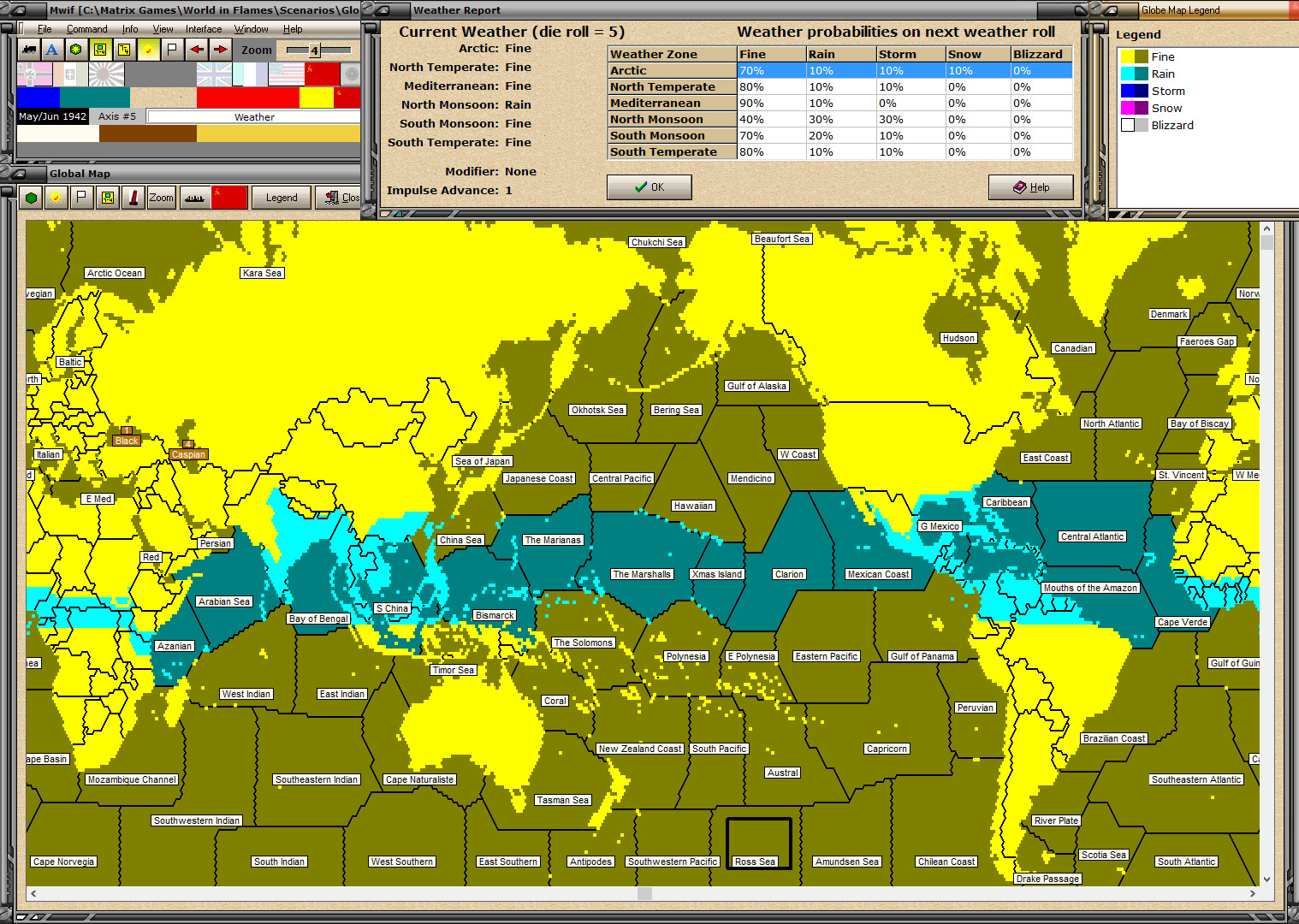Open the File menu
The width and height of the screenshot is (1299, 924).
click(44, 29)
